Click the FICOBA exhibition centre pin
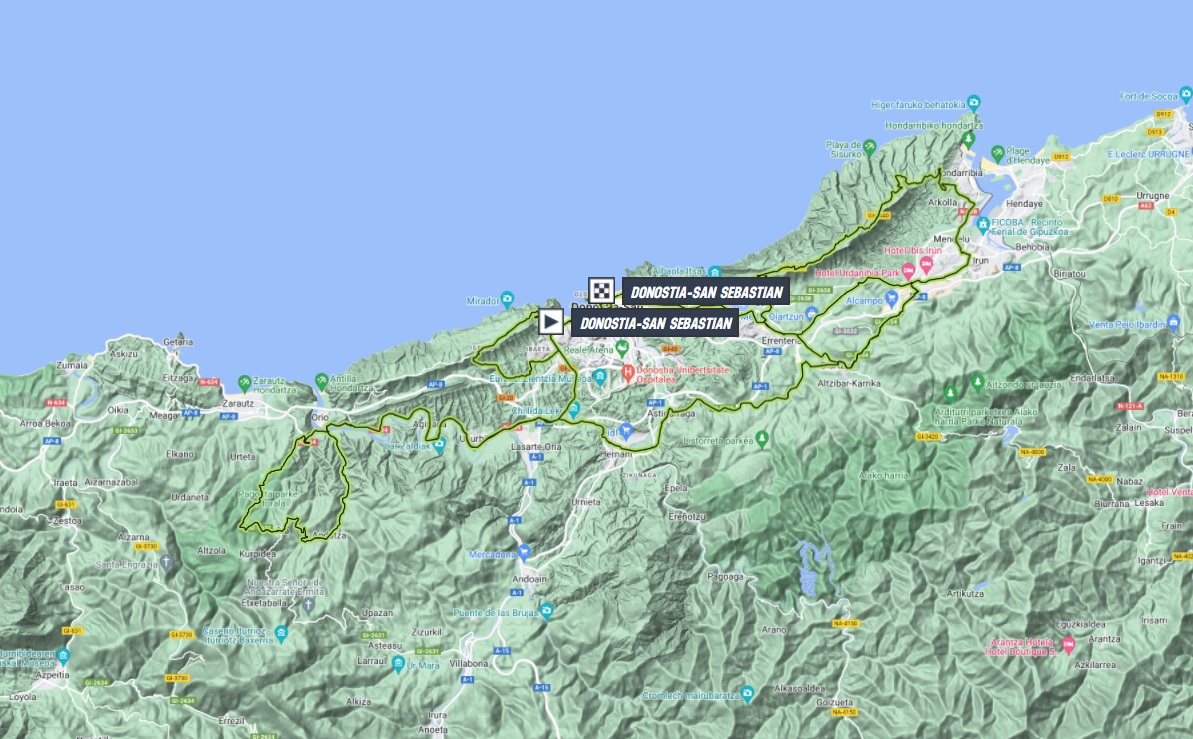Image resolution: width=1193 pixels, height=739 pixels. click(x=983, y=223)
